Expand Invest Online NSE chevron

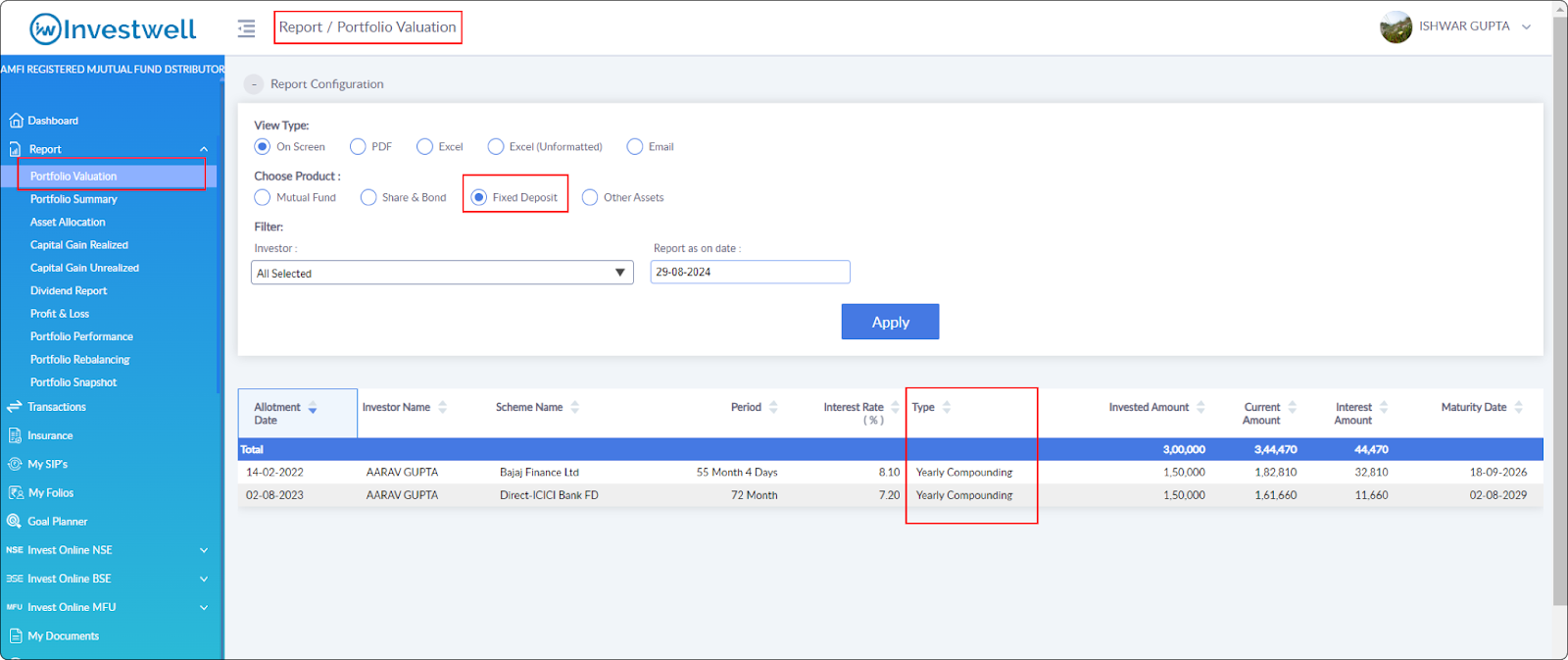[204, 550]
